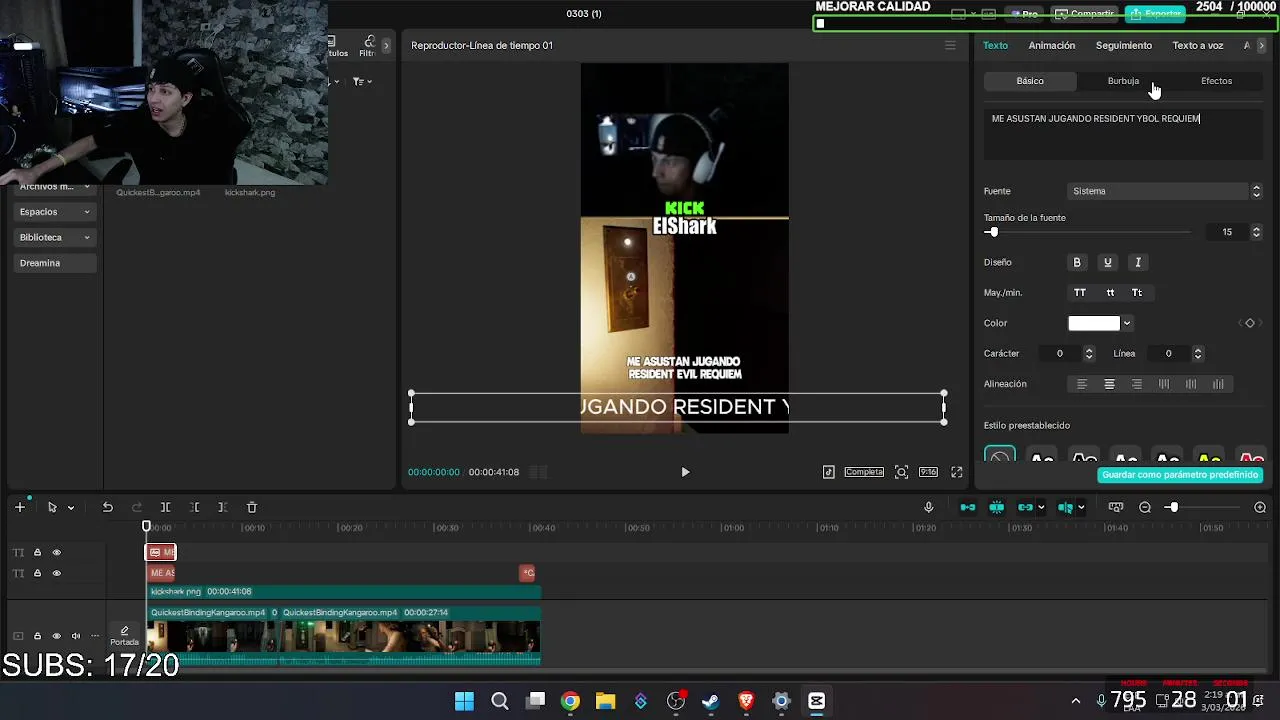Viewport: 1280px width, 720px height.
Task: Click the Carácter spacing stepper
Action: 1089,353
